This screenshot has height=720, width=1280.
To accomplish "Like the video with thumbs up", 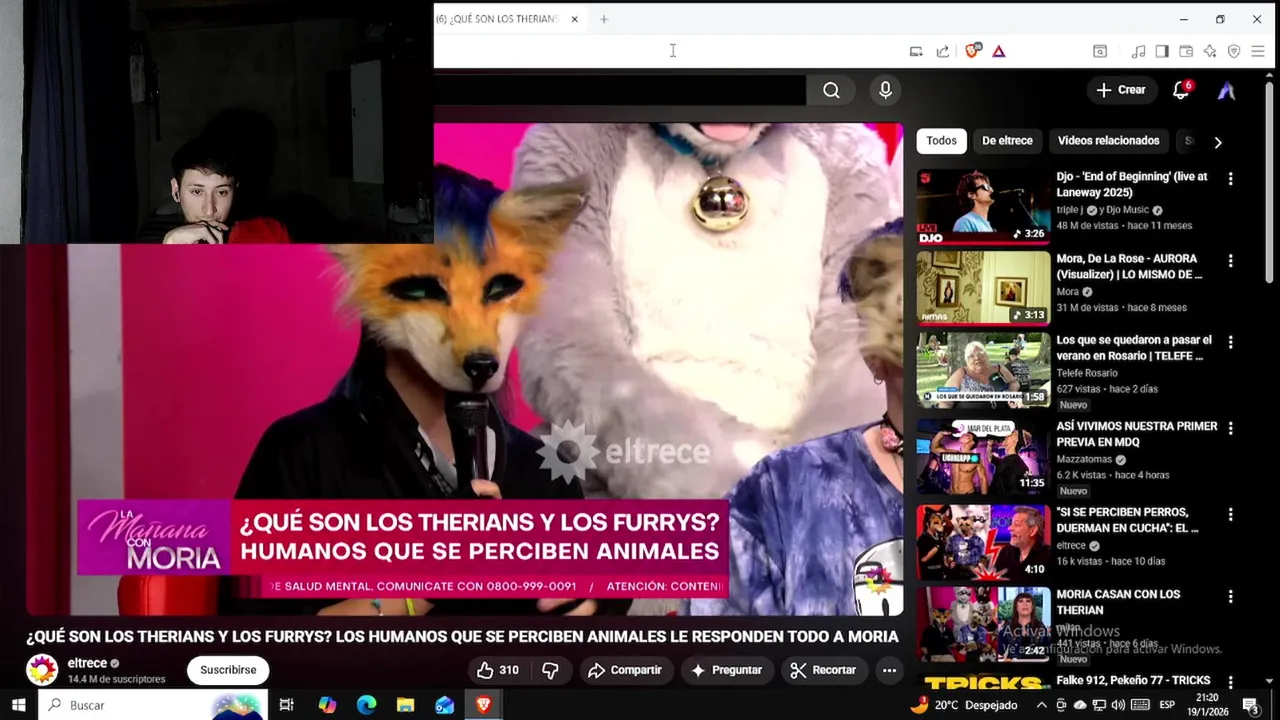I will 497,670.
